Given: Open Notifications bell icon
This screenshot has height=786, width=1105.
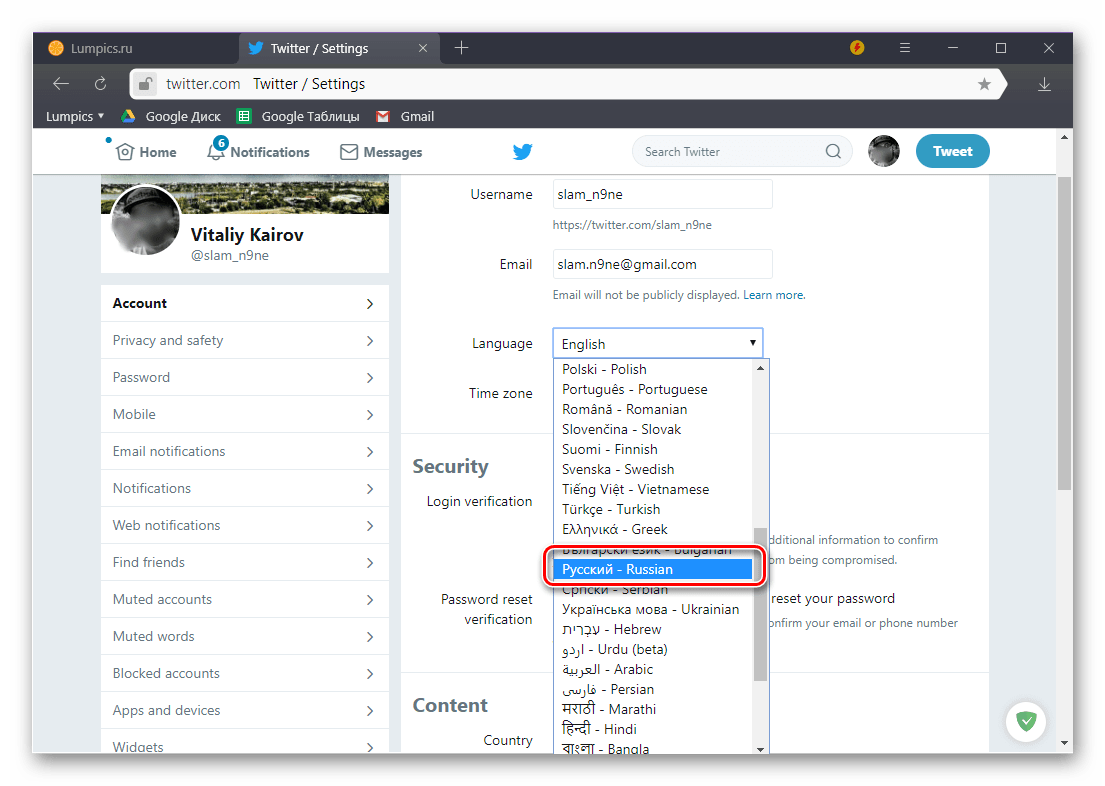Looking at the screenshot, I should tap(216, 152).
